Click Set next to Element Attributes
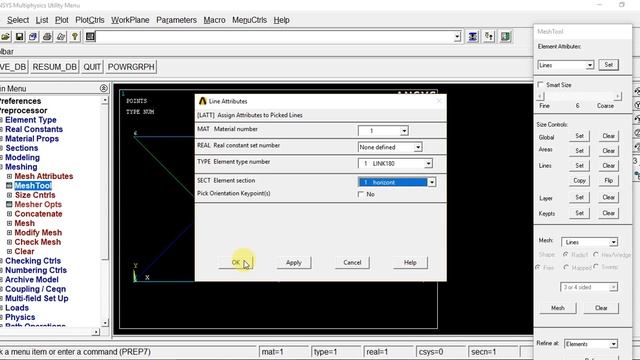 [x=609, y=65]
